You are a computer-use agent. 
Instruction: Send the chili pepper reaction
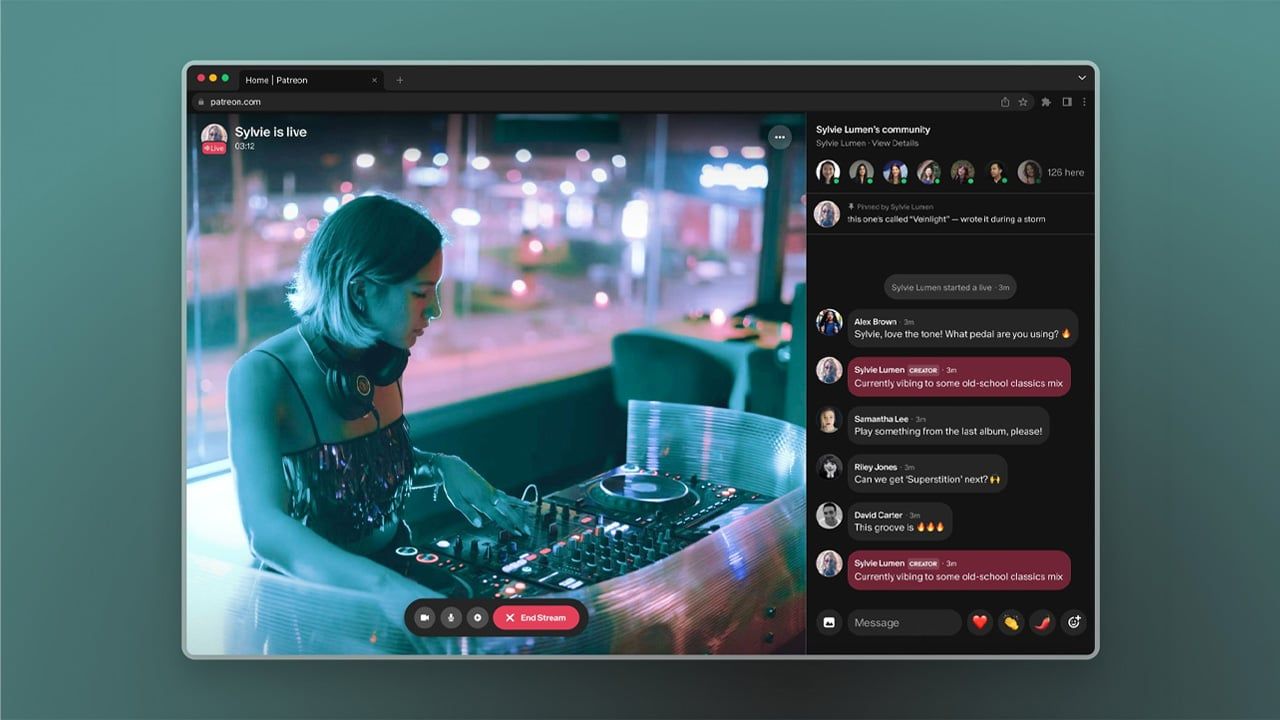1043,622
